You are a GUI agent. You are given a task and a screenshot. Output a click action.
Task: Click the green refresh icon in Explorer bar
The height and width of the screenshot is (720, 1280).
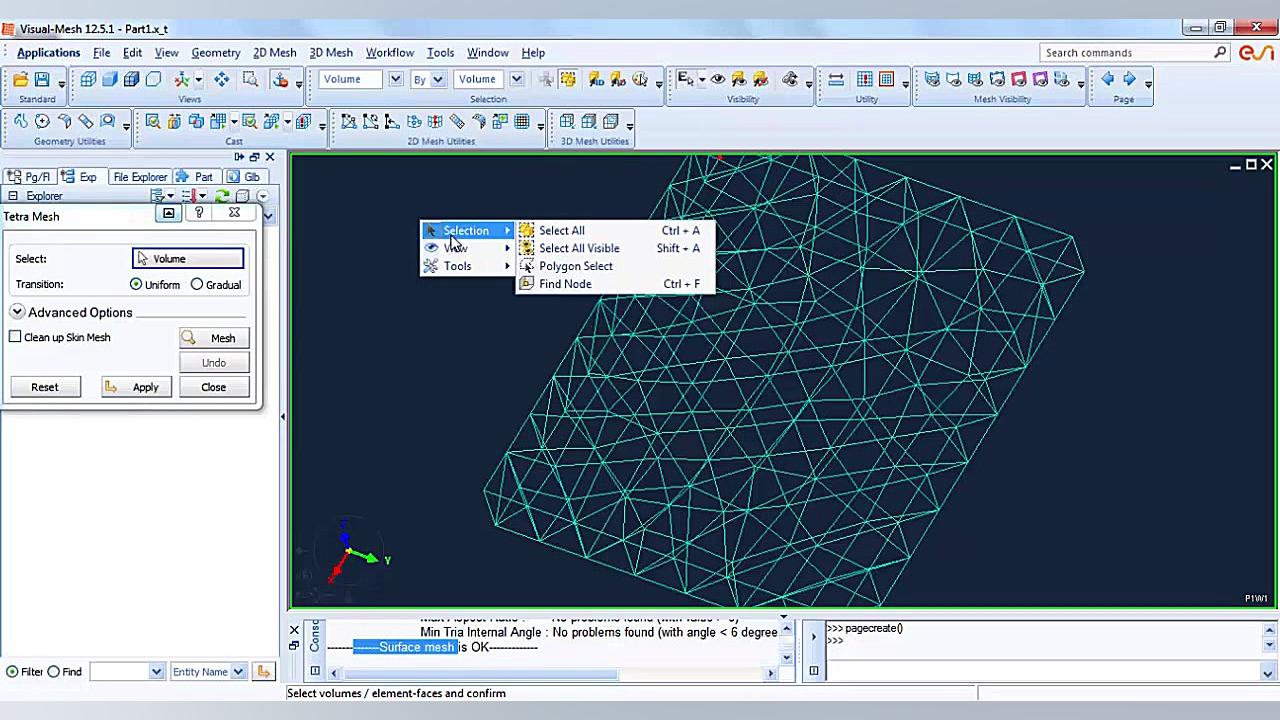point(222,196)
